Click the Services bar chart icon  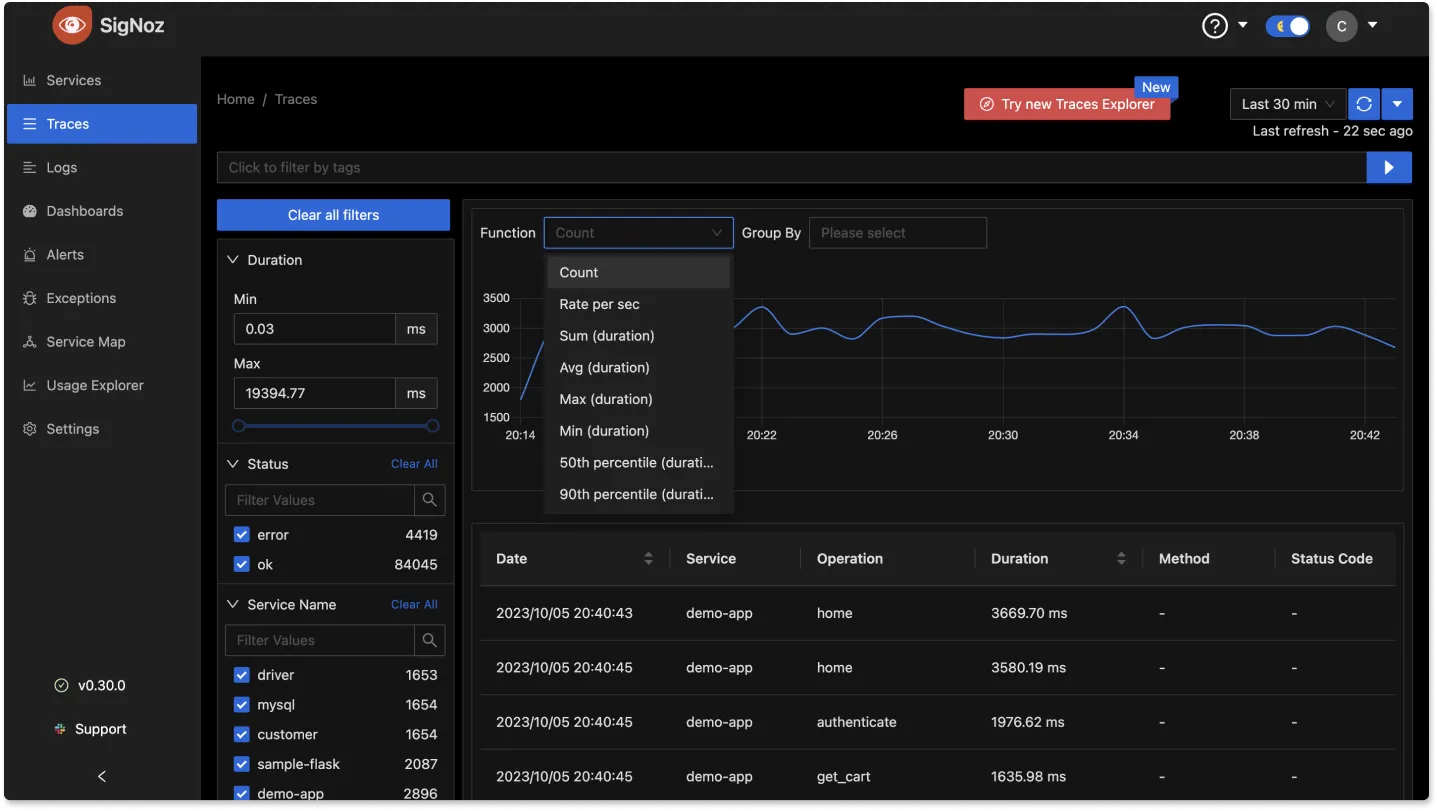click(30, 80)
